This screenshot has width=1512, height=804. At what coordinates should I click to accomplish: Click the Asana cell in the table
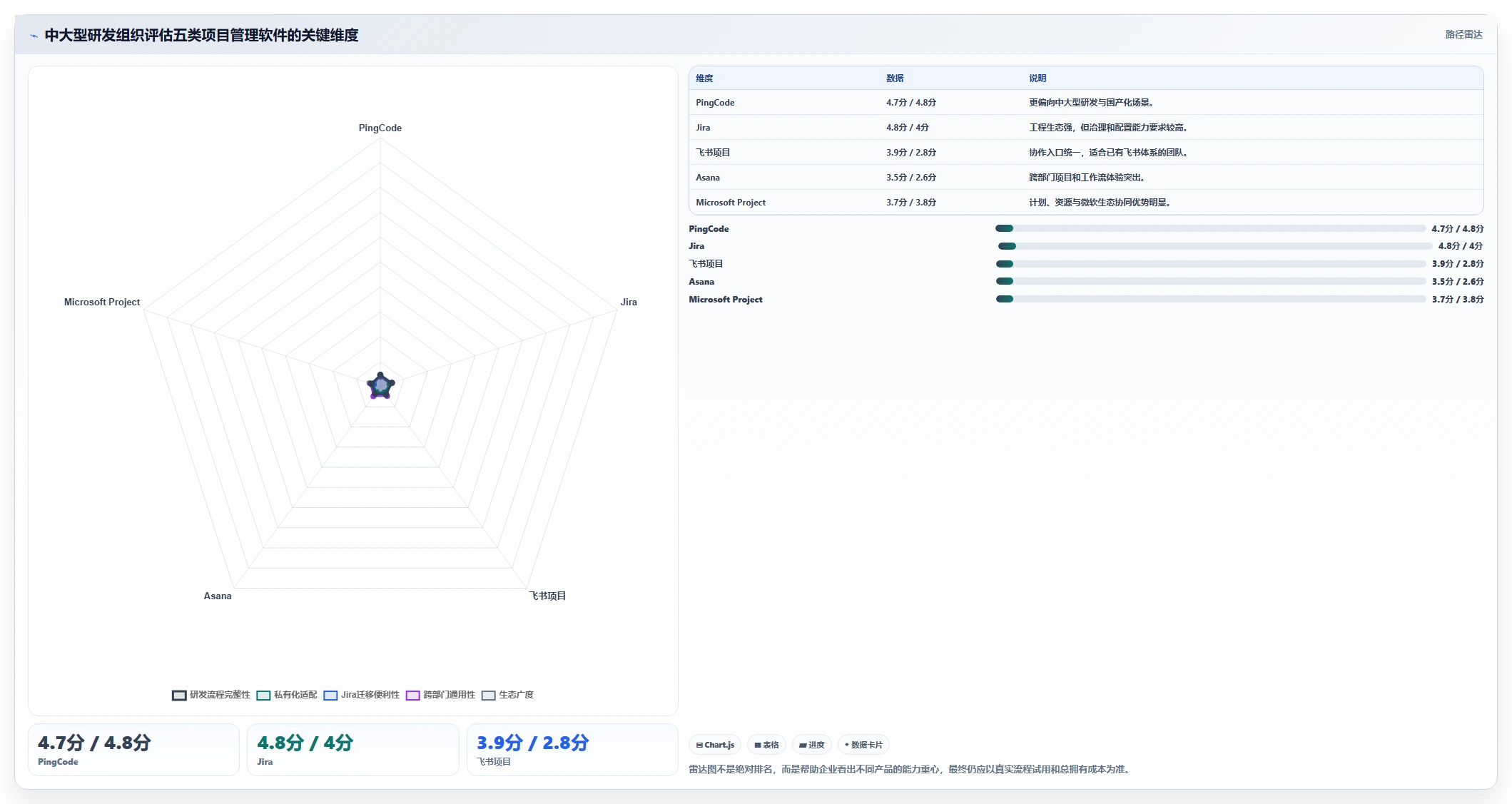(708, 178)
